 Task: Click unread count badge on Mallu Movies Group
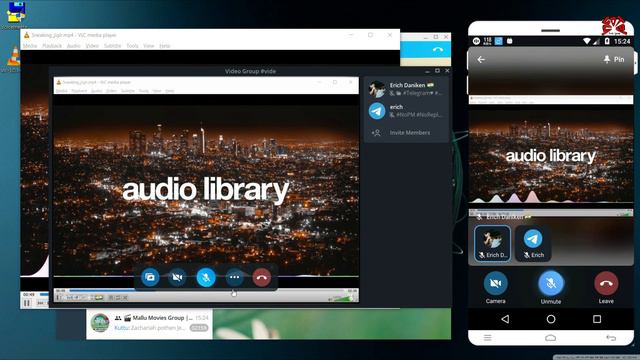click(199, 328)
